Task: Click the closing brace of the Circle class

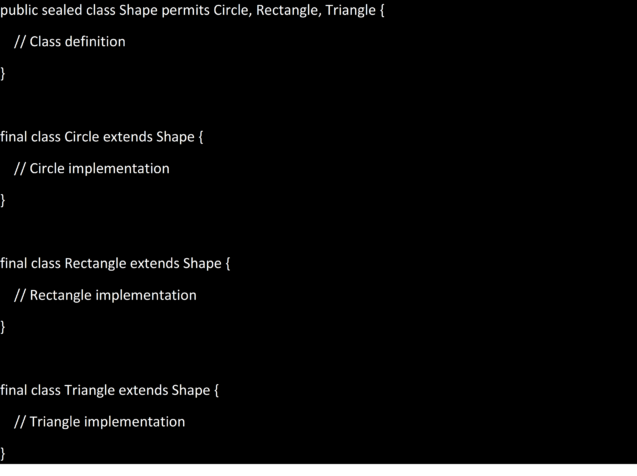Action: click(x=3, y=200)
